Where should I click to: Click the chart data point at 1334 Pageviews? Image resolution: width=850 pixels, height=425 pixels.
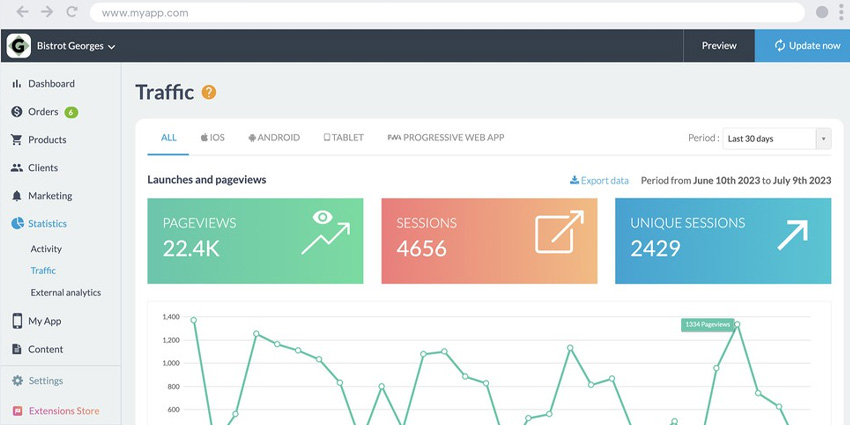click(737, 325)
